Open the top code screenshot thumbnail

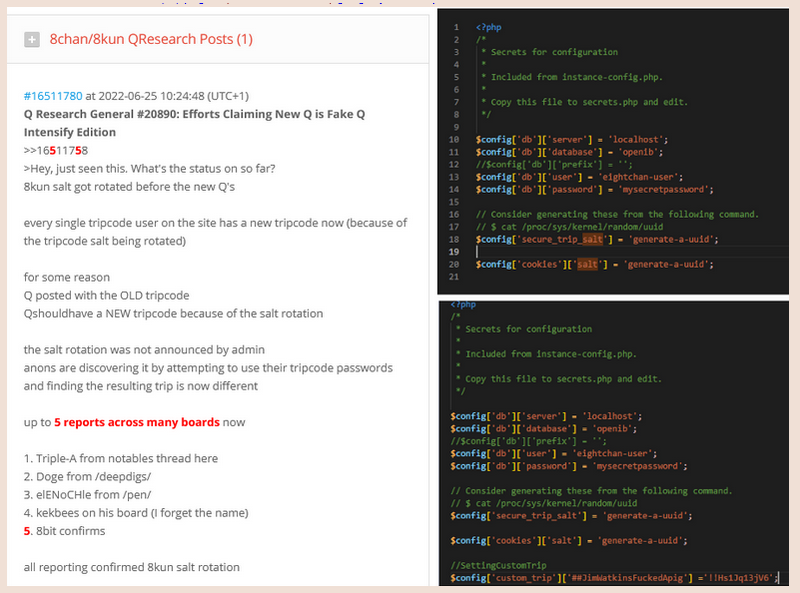tap(613, 151)
